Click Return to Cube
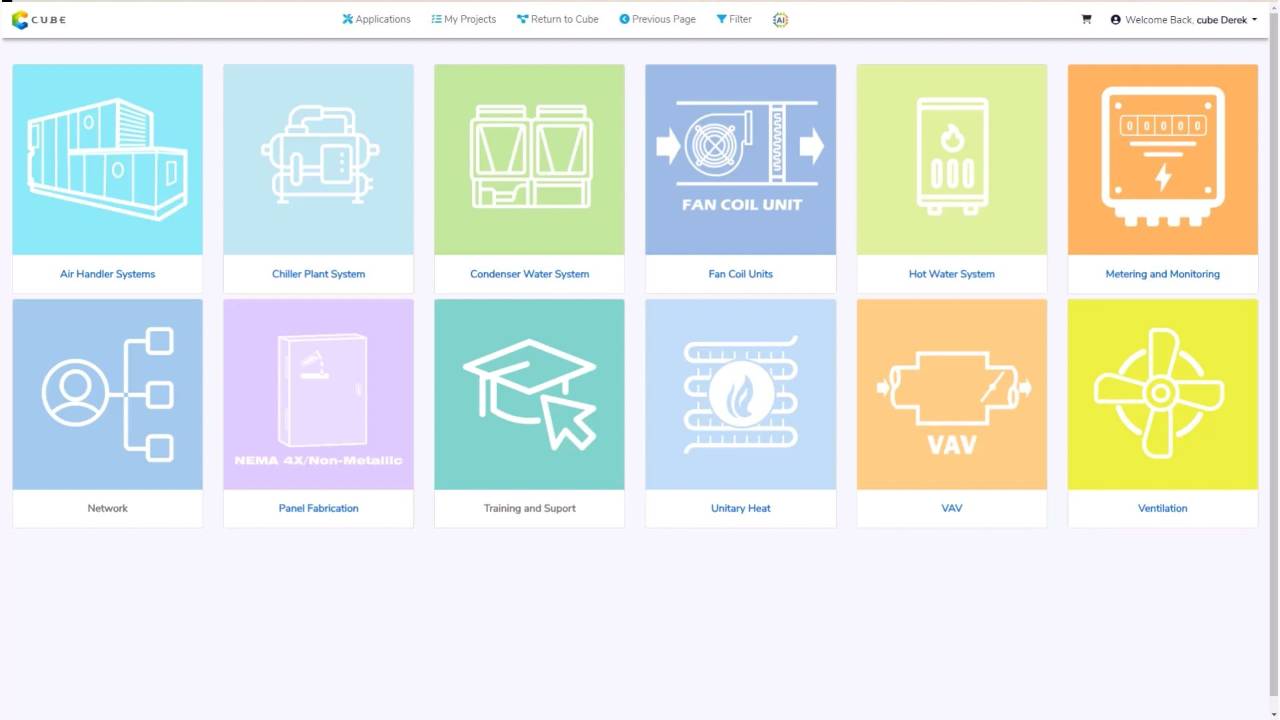 [x=557, y=19]
